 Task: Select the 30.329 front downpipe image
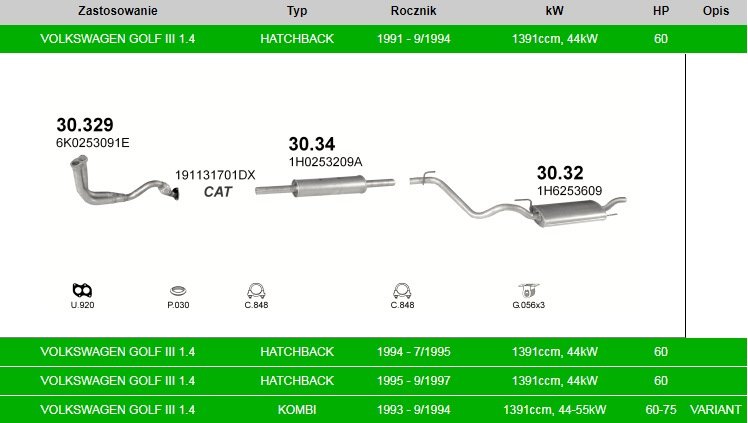coord(124,180)
